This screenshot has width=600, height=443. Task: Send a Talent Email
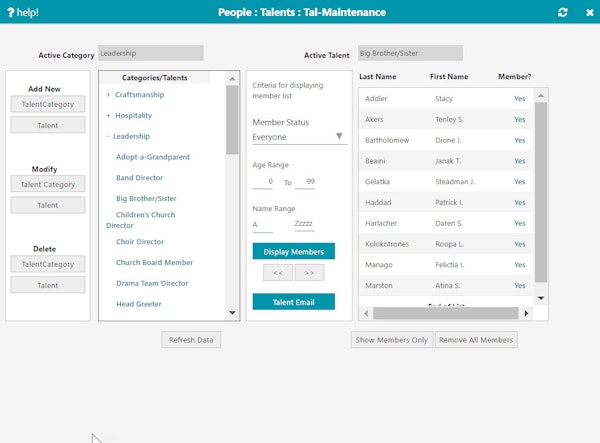click(293, 302)
